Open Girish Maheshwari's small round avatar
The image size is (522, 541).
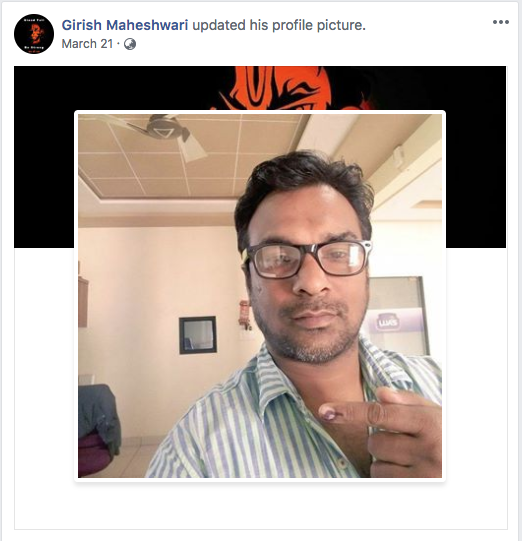click(x=34, y=34)
